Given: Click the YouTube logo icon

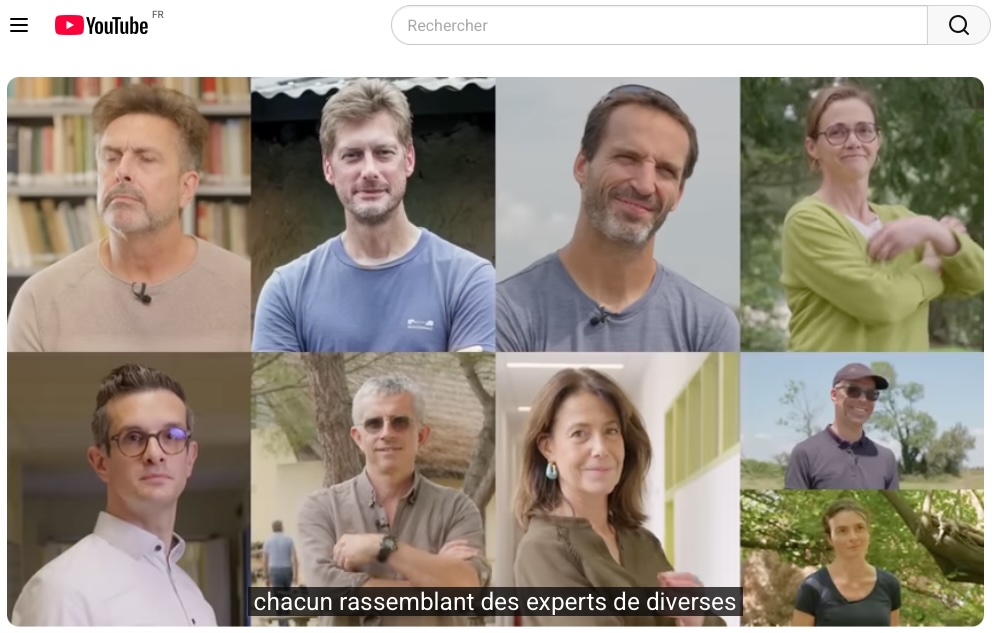Looking at the screenshot, I should pyautogui.click(x=69, y=25).
